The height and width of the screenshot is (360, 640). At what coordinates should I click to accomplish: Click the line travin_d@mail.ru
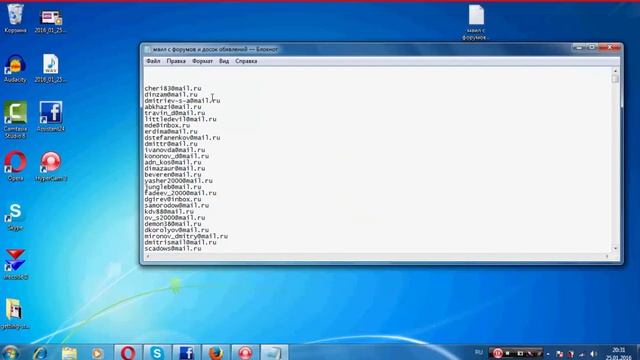tap(175, 113)
